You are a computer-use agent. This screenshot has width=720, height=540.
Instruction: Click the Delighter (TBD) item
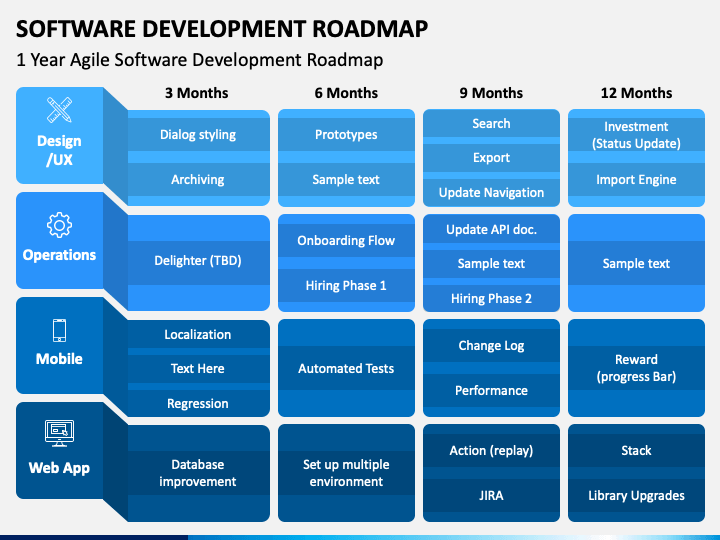[x=198, y=261]
